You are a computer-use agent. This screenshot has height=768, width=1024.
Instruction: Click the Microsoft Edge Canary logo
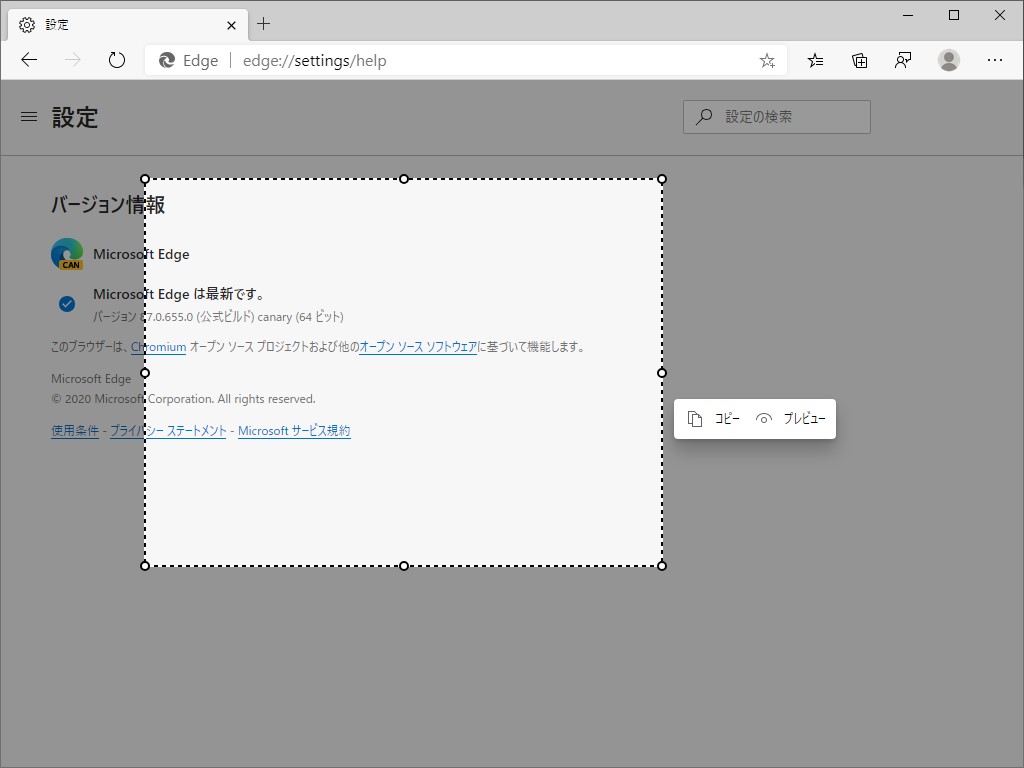coord(67,254)
